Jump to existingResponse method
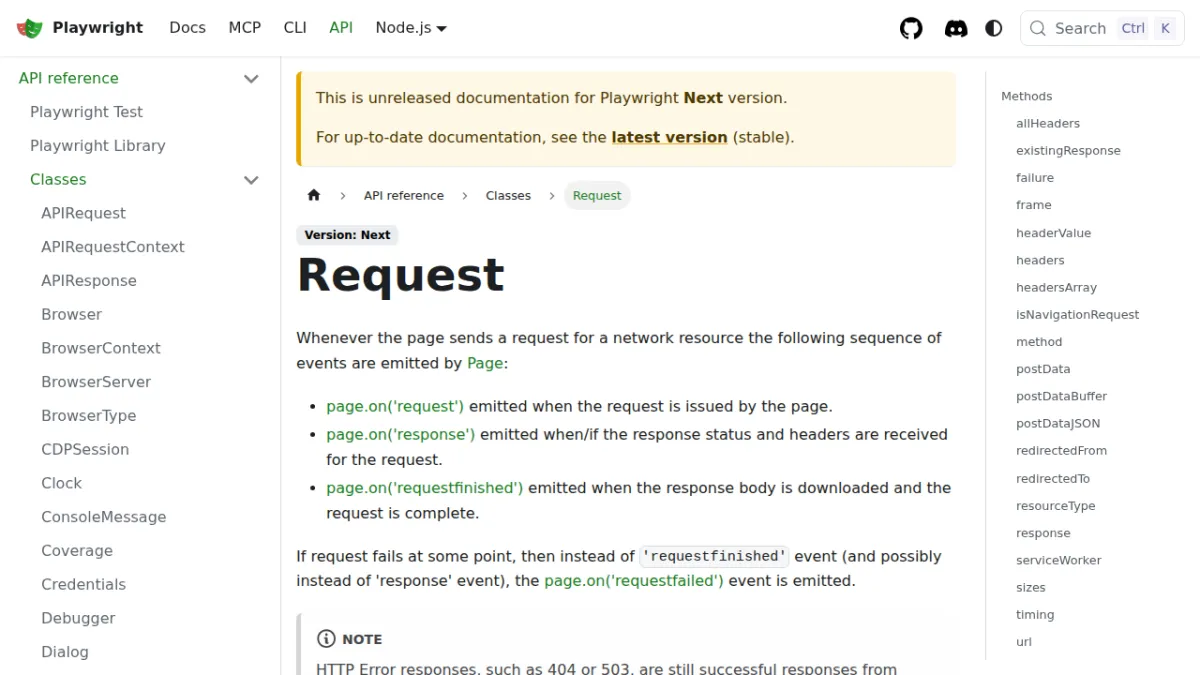Viewport: 1200px width, 675px height. click(x=1068, y=151)
